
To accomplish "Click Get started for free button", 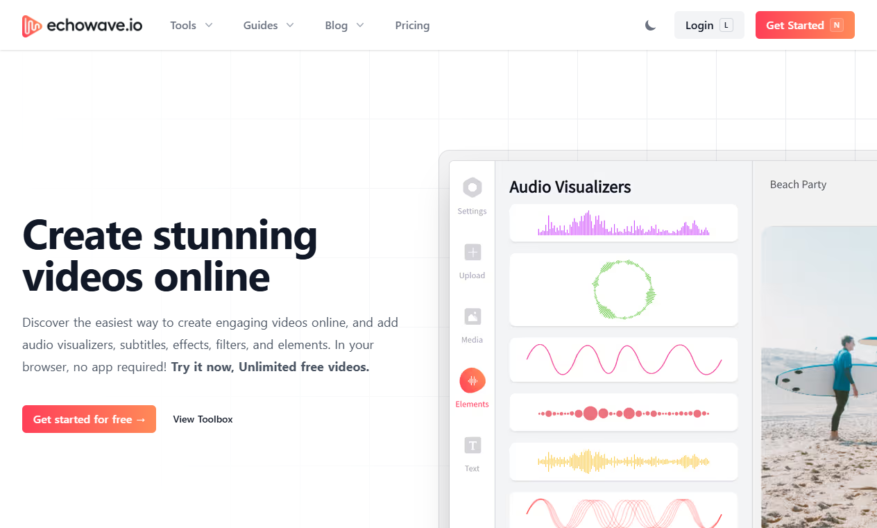I will [x=89, y=419].
